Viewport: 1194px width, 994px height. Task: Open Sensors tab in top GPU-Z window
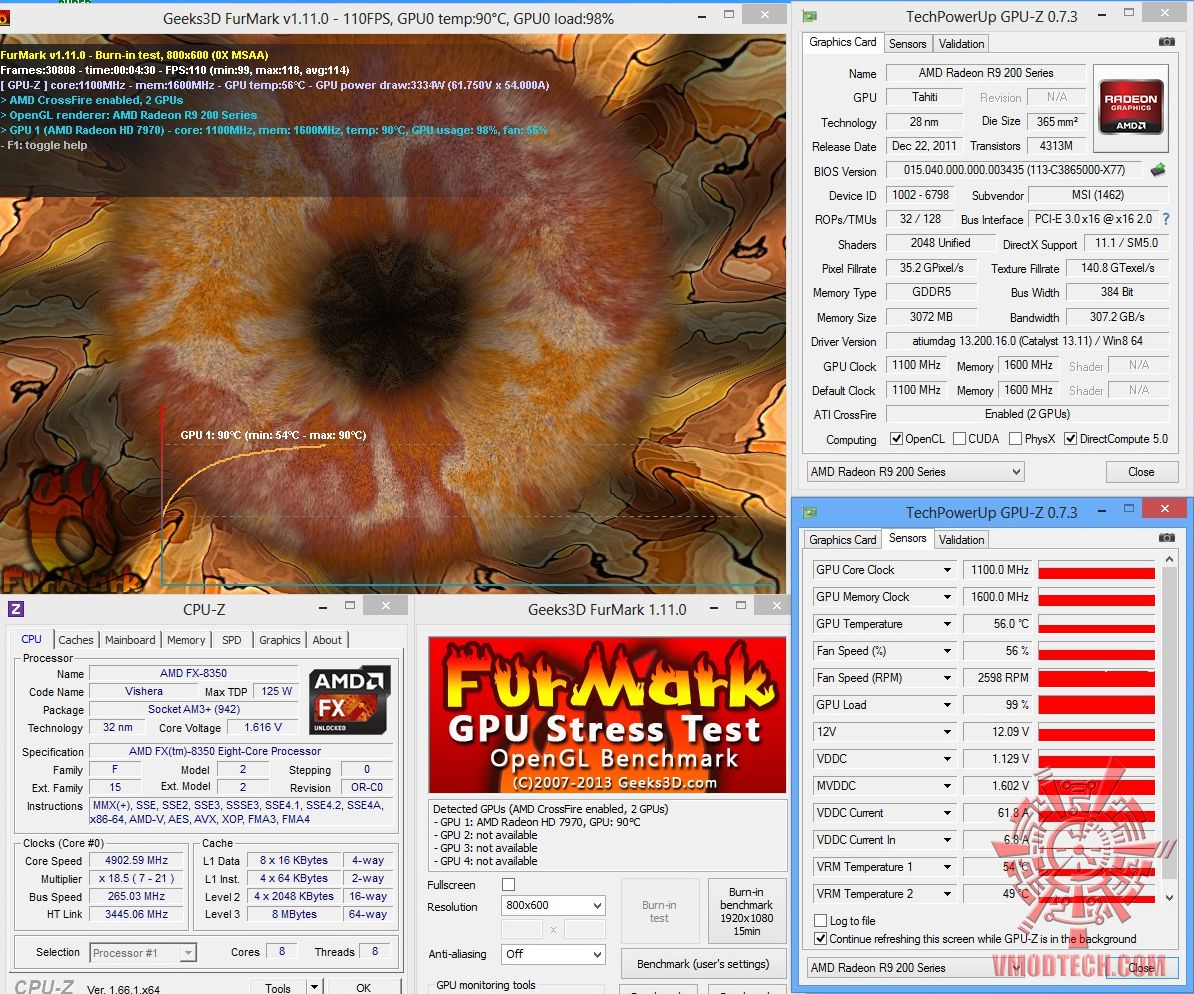coord(908,44)
